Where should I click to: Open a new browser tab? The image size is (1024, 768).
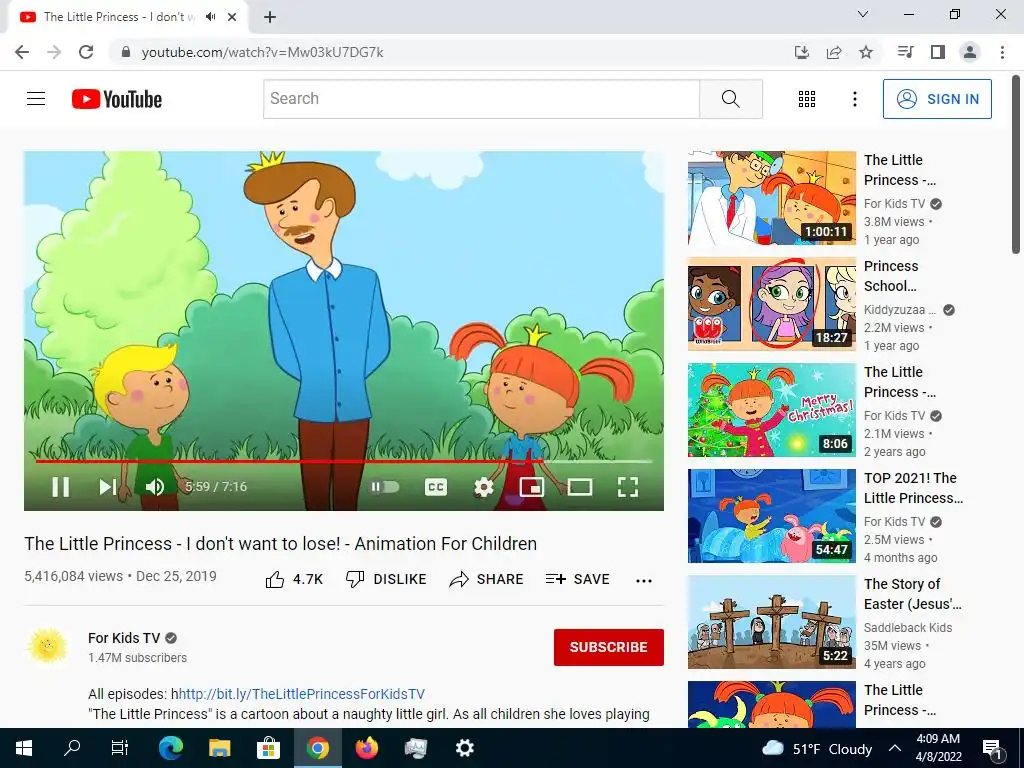tap(270, 17)
